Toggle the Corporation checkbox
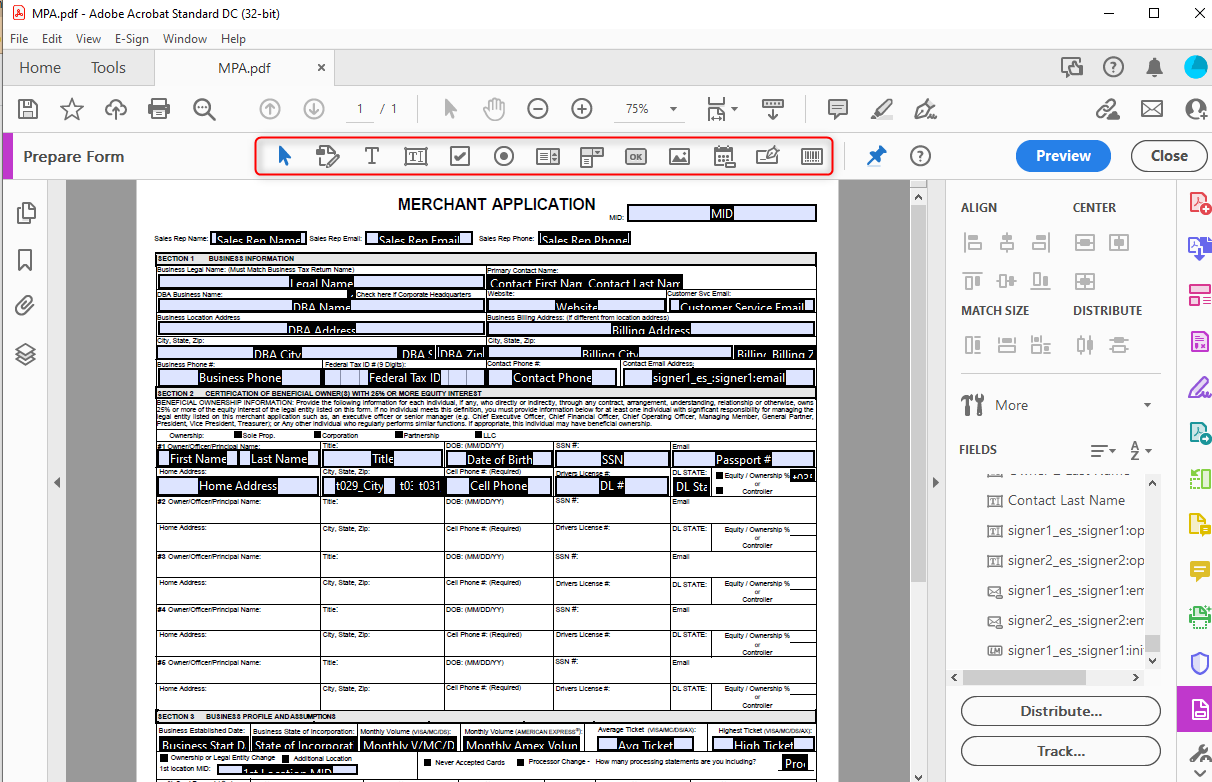This screenshot has height=782, width=1212. (x=318, y=435)
